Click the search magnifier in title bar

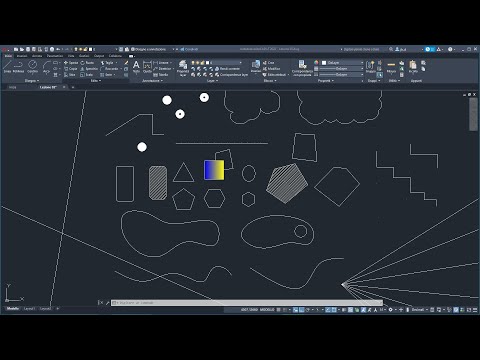pos(391,49)
